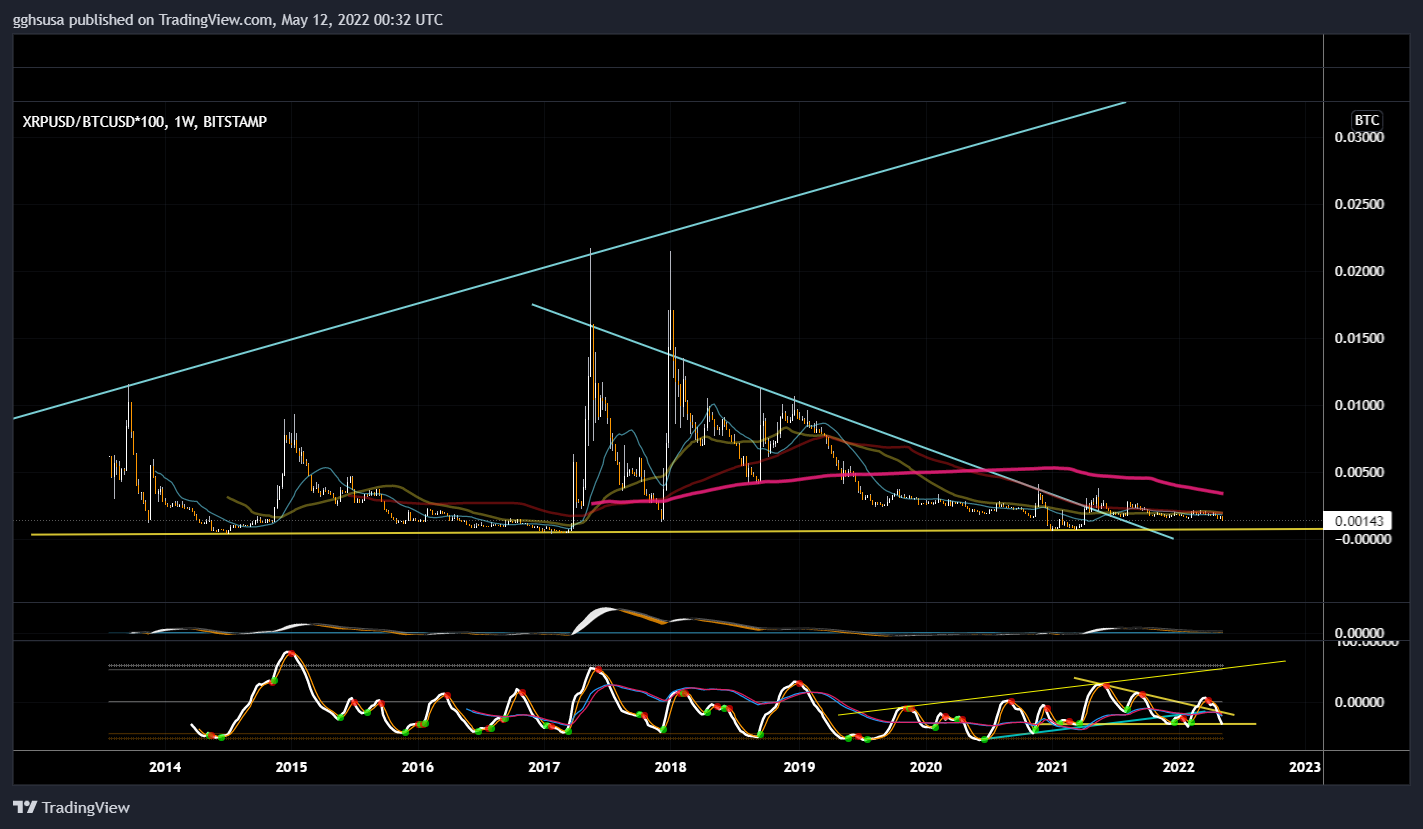Click the published-on TradingView.com header text

coord(228,20)
